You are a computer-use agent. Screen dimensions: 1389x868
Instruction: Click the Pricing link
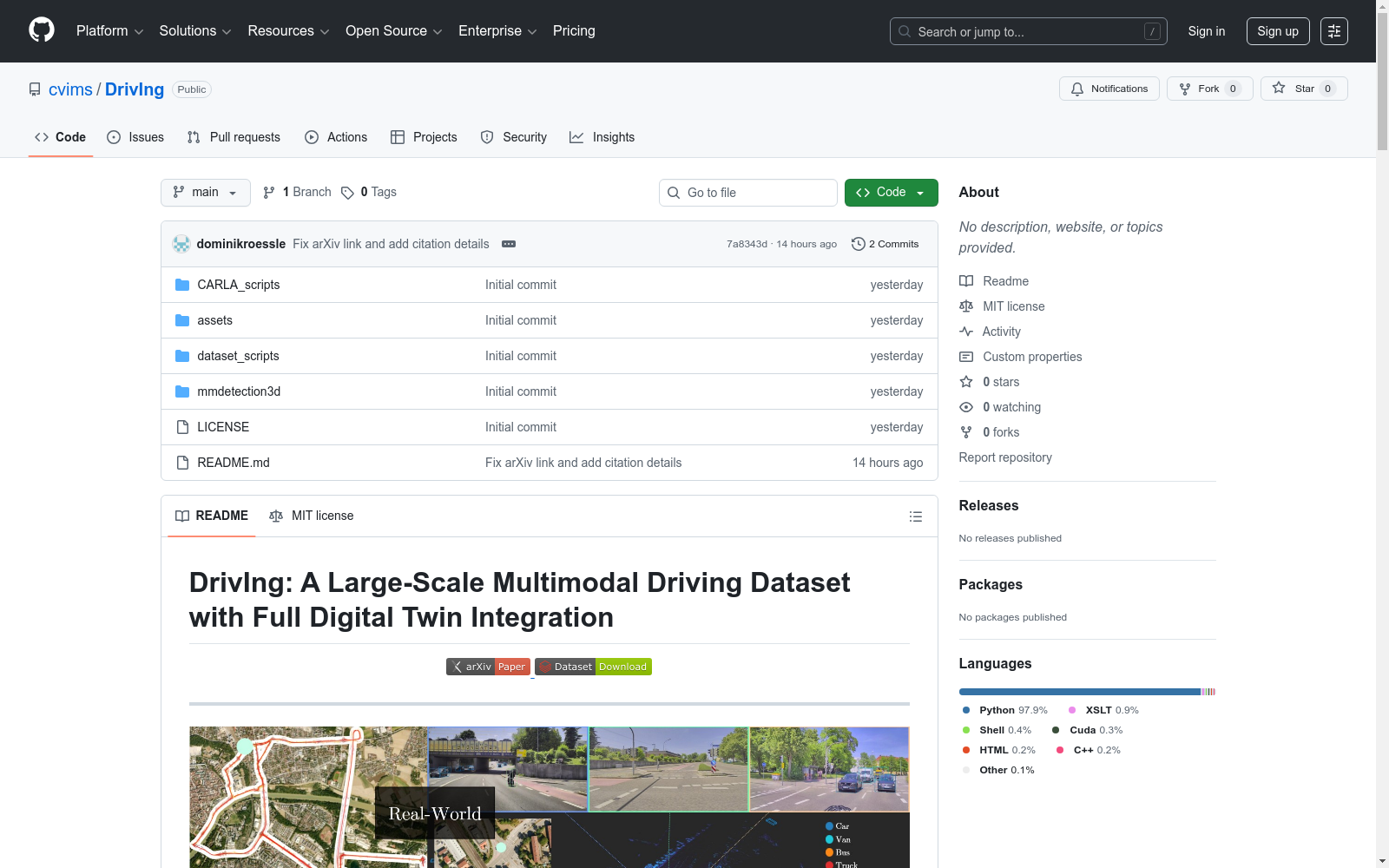[574, 31]
